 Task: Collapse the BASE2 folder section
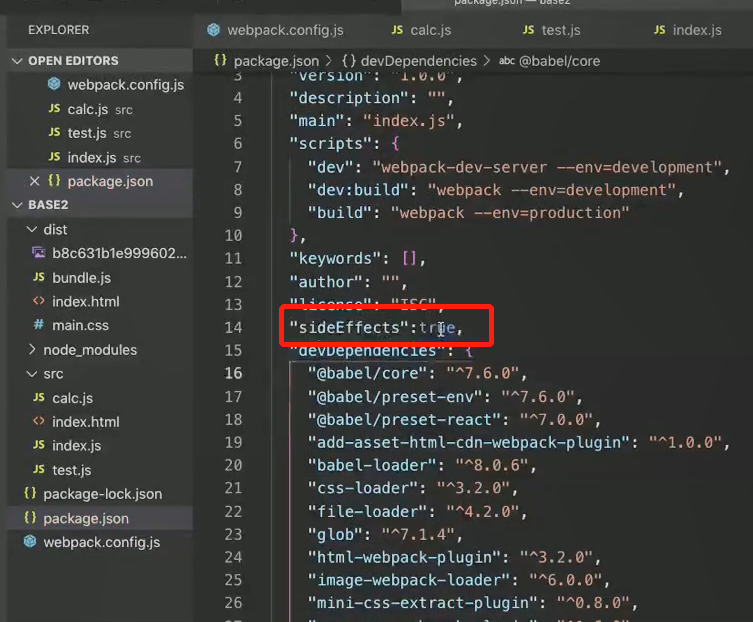coord(17,205)
